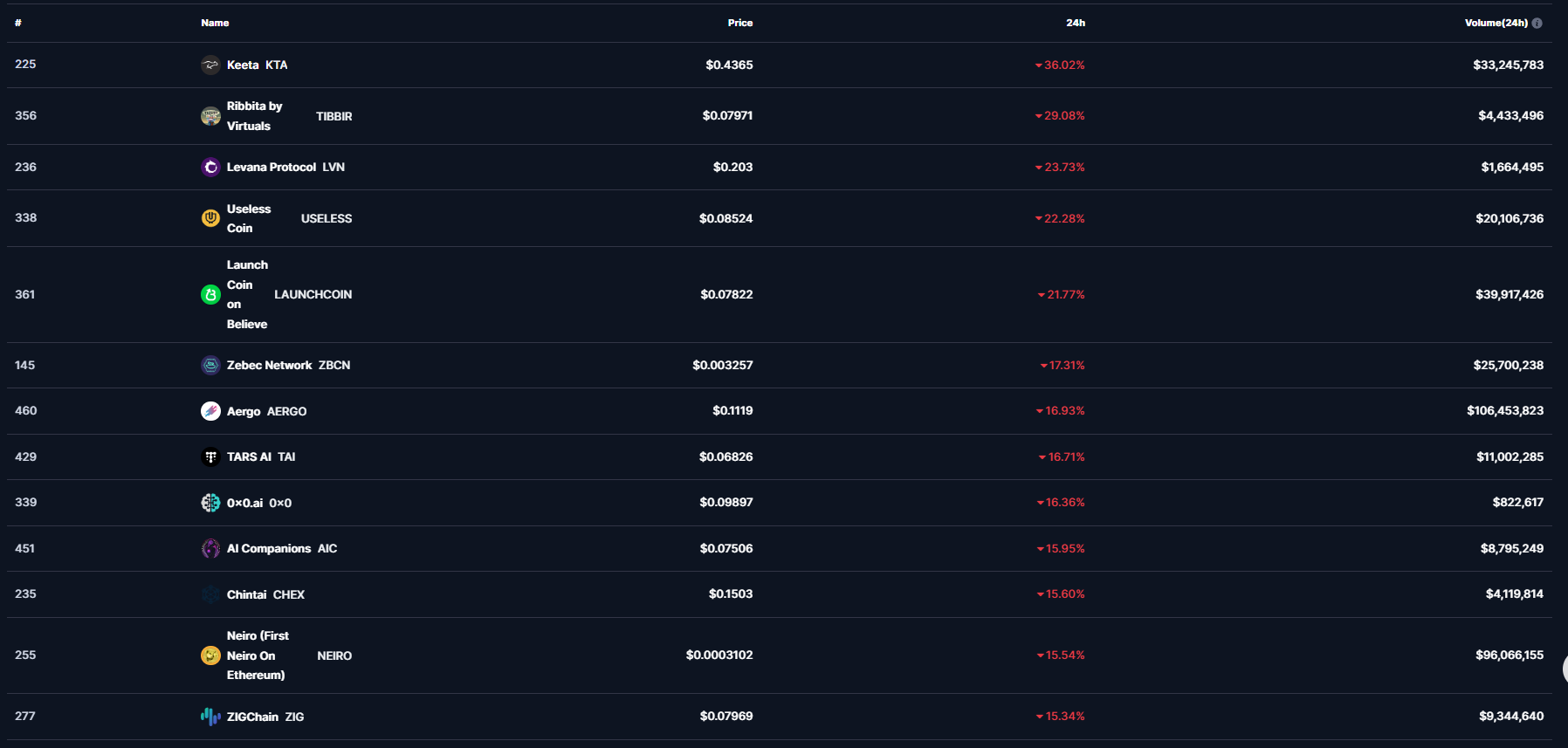Click the Useless Coin yellow logo icon

pyautogui.click(x=210, y=218)
